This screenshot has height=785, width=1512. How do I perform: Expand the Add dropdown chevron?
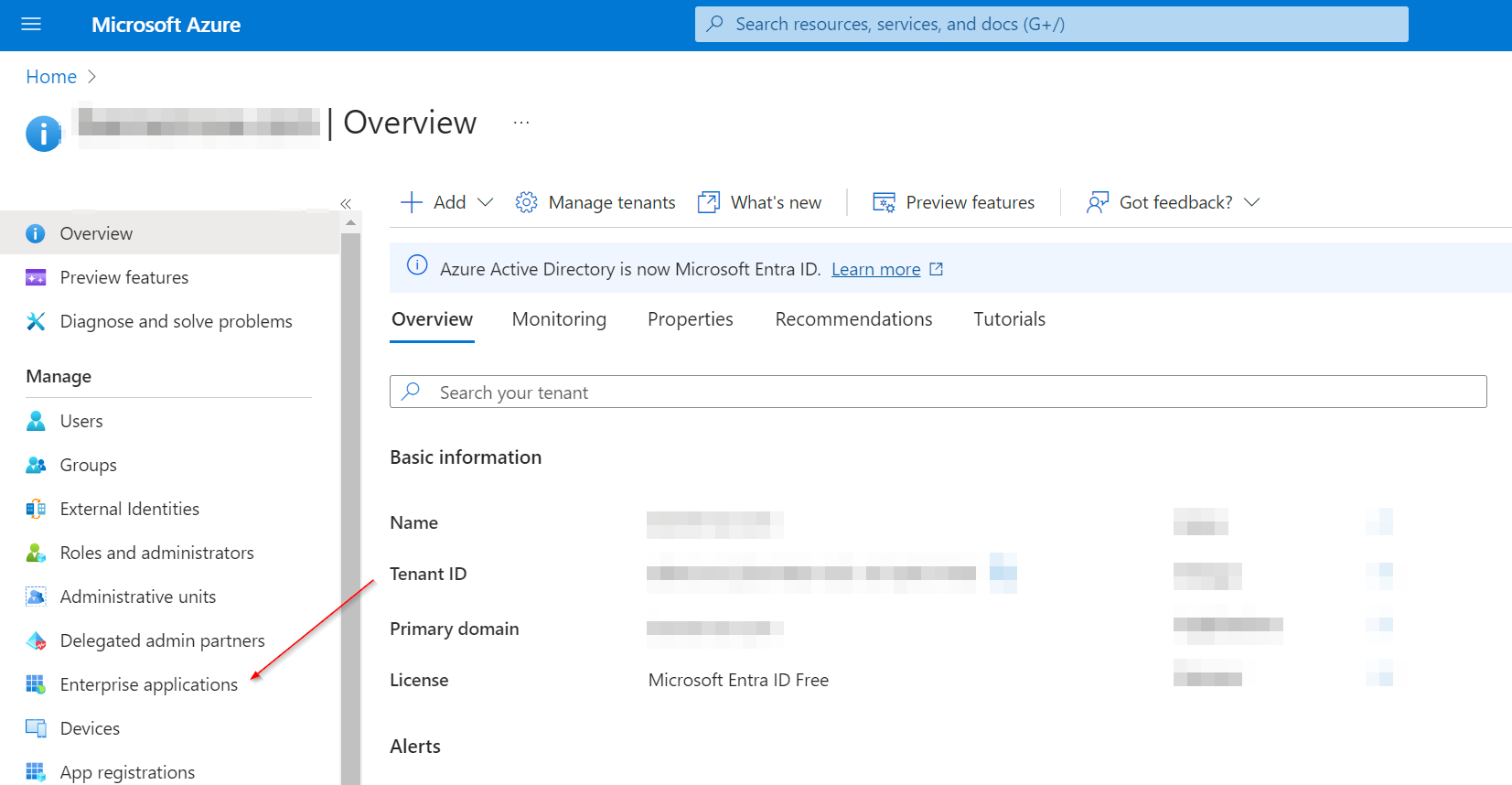click(486, 202)
